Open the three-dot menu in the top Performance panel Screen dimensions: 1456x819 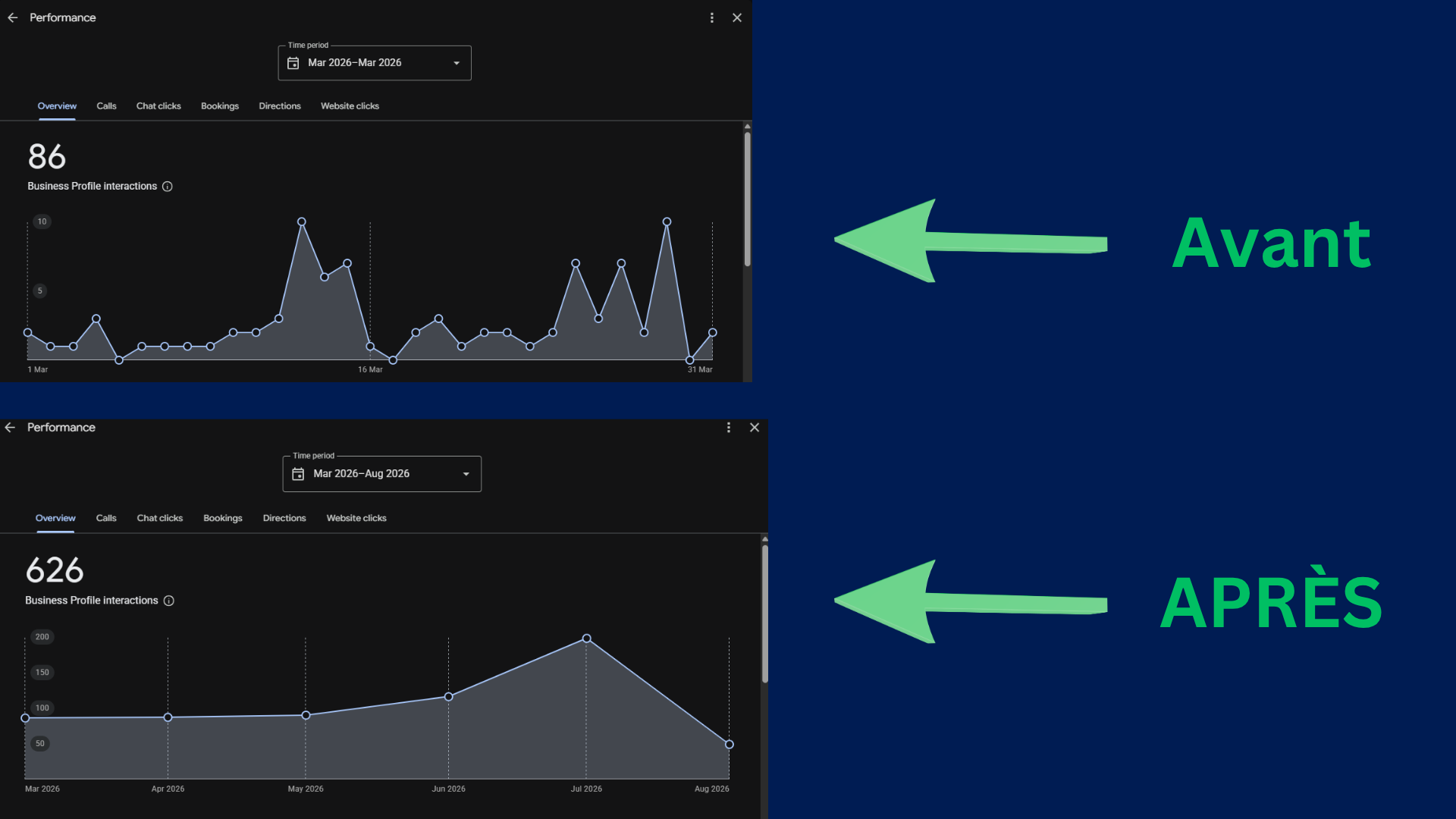(x=711, y=17)
